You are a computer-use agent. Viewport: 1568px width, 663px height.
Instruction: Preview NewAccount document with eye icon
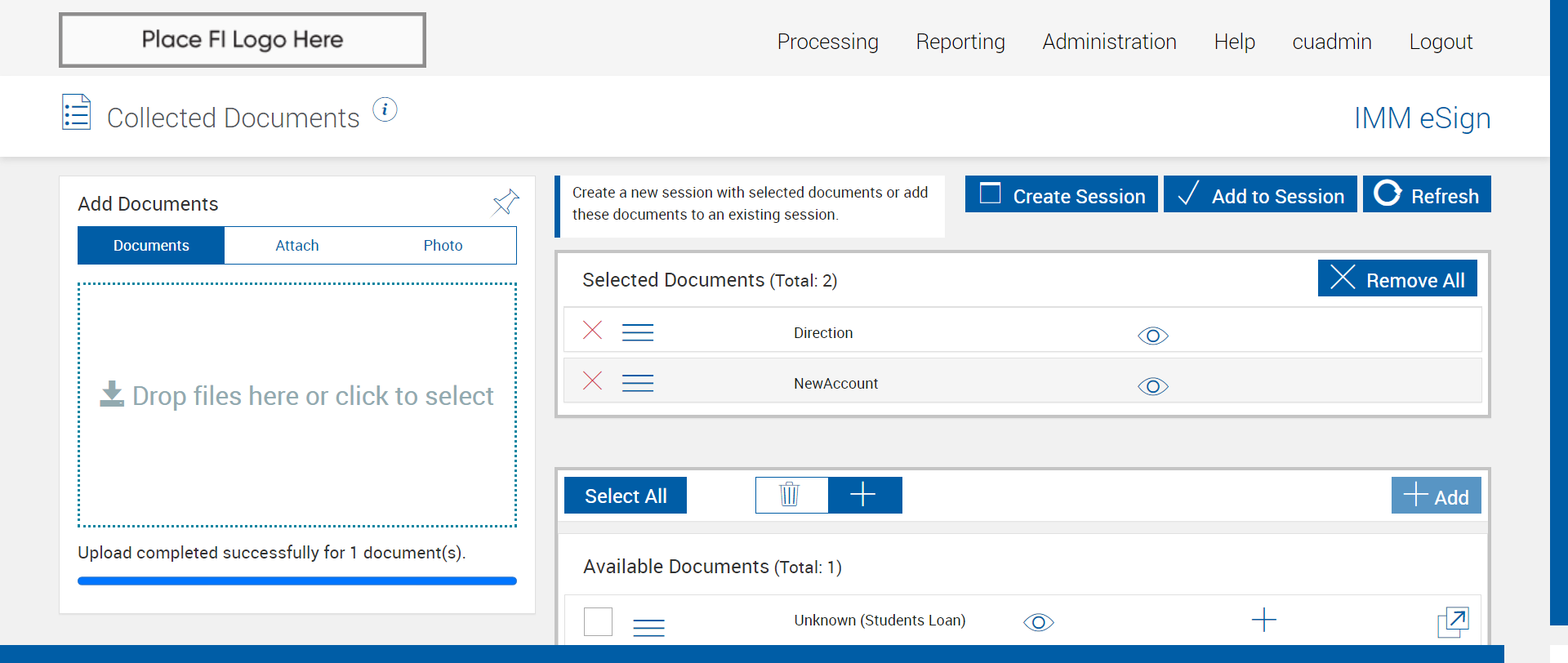(1152, 386)
